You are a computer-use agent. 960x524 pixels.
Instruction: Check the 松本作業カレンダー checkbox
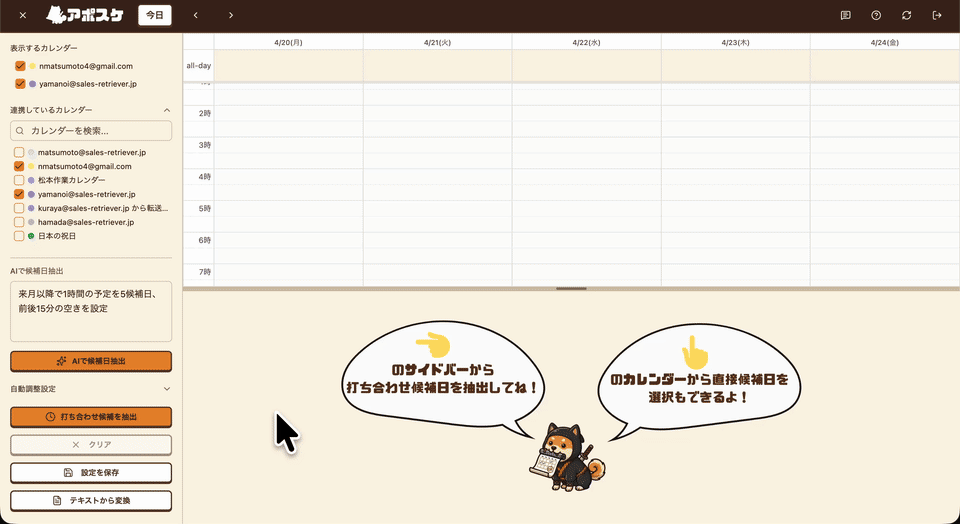coord(19,180)
